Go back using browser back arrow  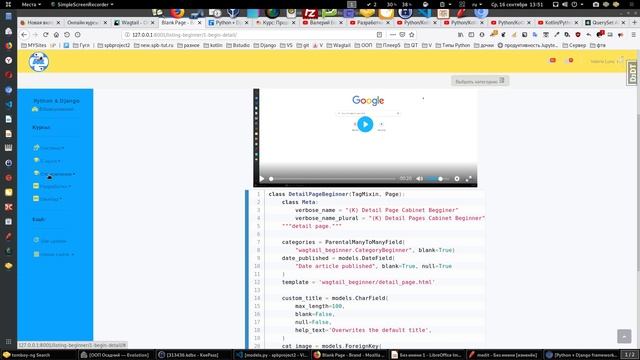24,35
